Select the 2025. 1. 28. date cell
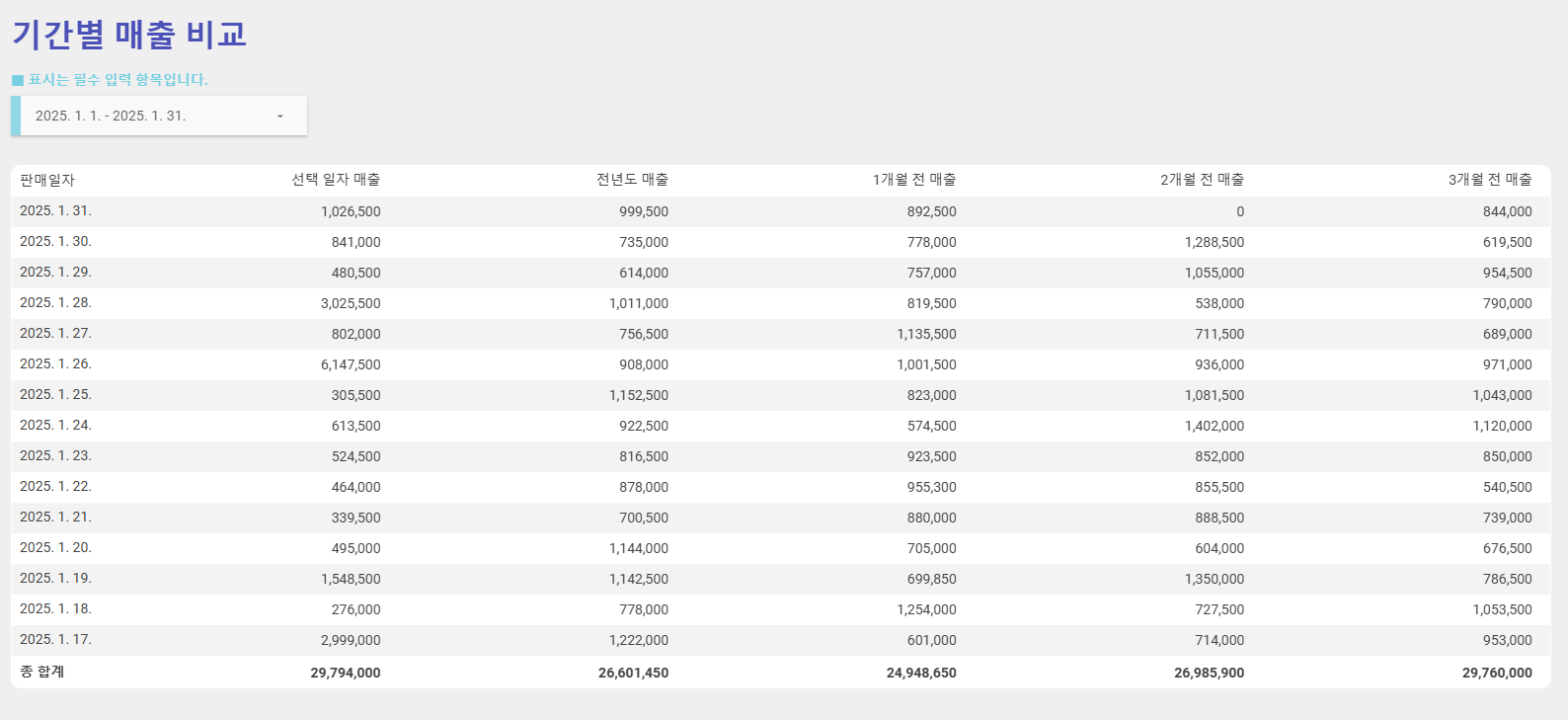Image resolution: width=1568 pixels, height=720 pixels. click(55, 303)
